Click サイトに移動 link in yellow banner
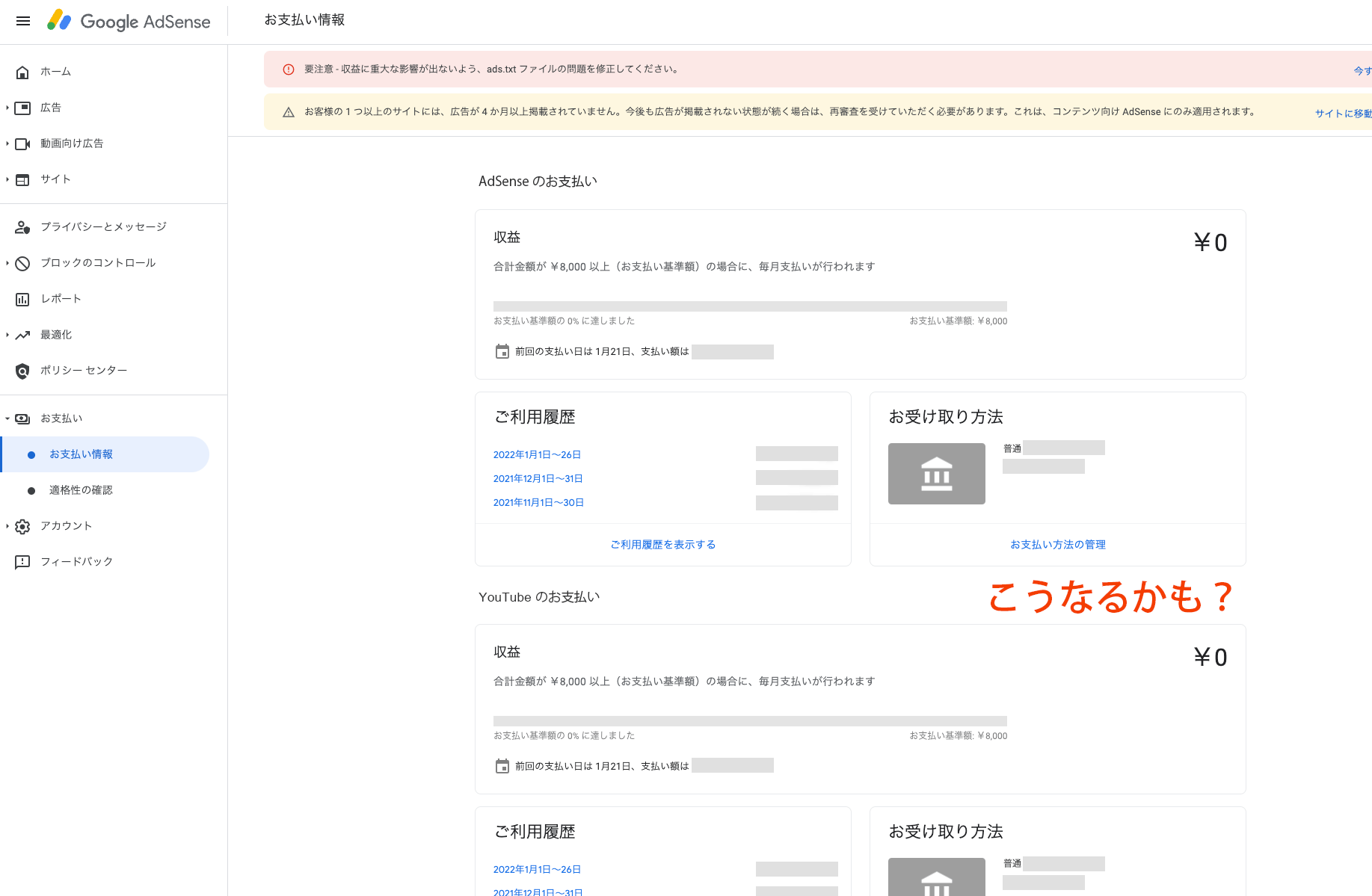 pos(1344,114)
